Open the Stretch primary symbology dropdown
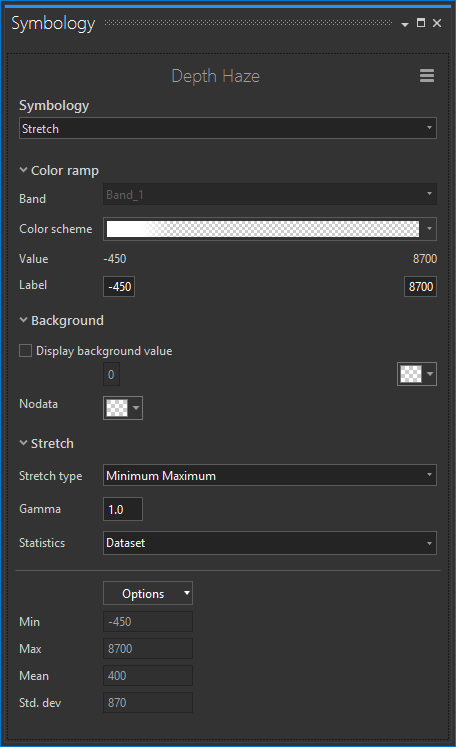The image size is (456, 747). click(228, 128)
